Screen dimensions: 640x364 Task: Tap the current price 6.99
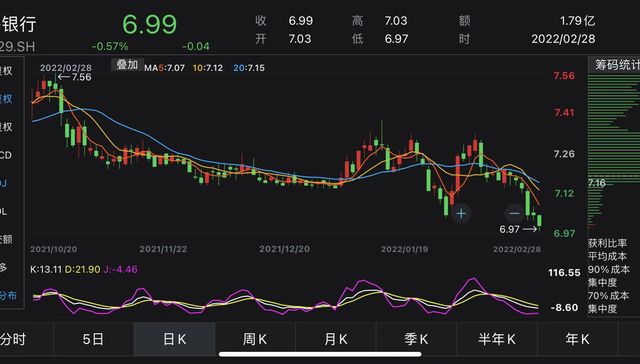click(x=149, y=24)
